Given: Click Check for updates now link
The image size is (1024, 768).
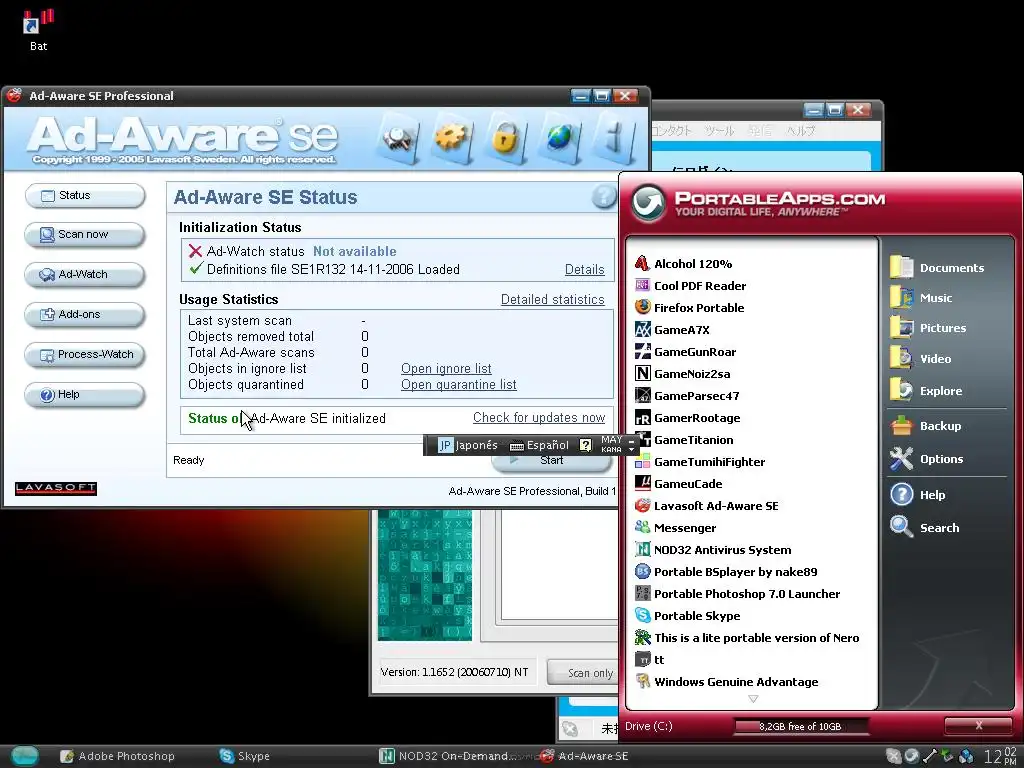Looking at the screenshot, I should [x=539, y=417].
